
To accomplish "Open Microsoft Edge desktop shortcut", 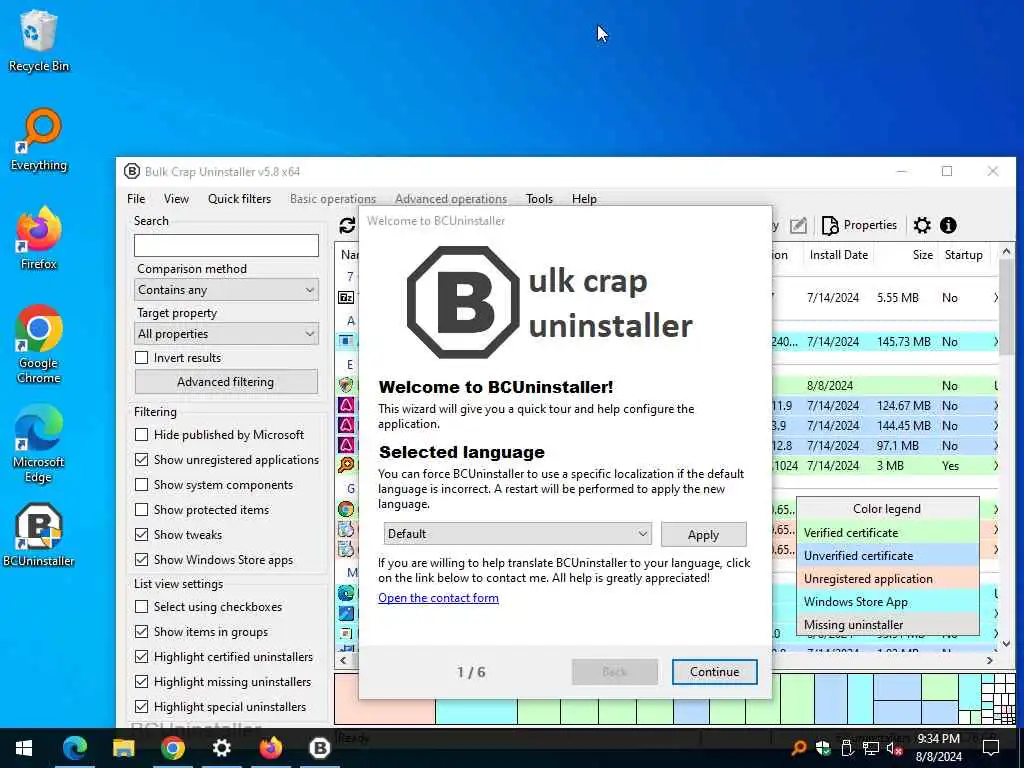I will [x=39, y=444].
